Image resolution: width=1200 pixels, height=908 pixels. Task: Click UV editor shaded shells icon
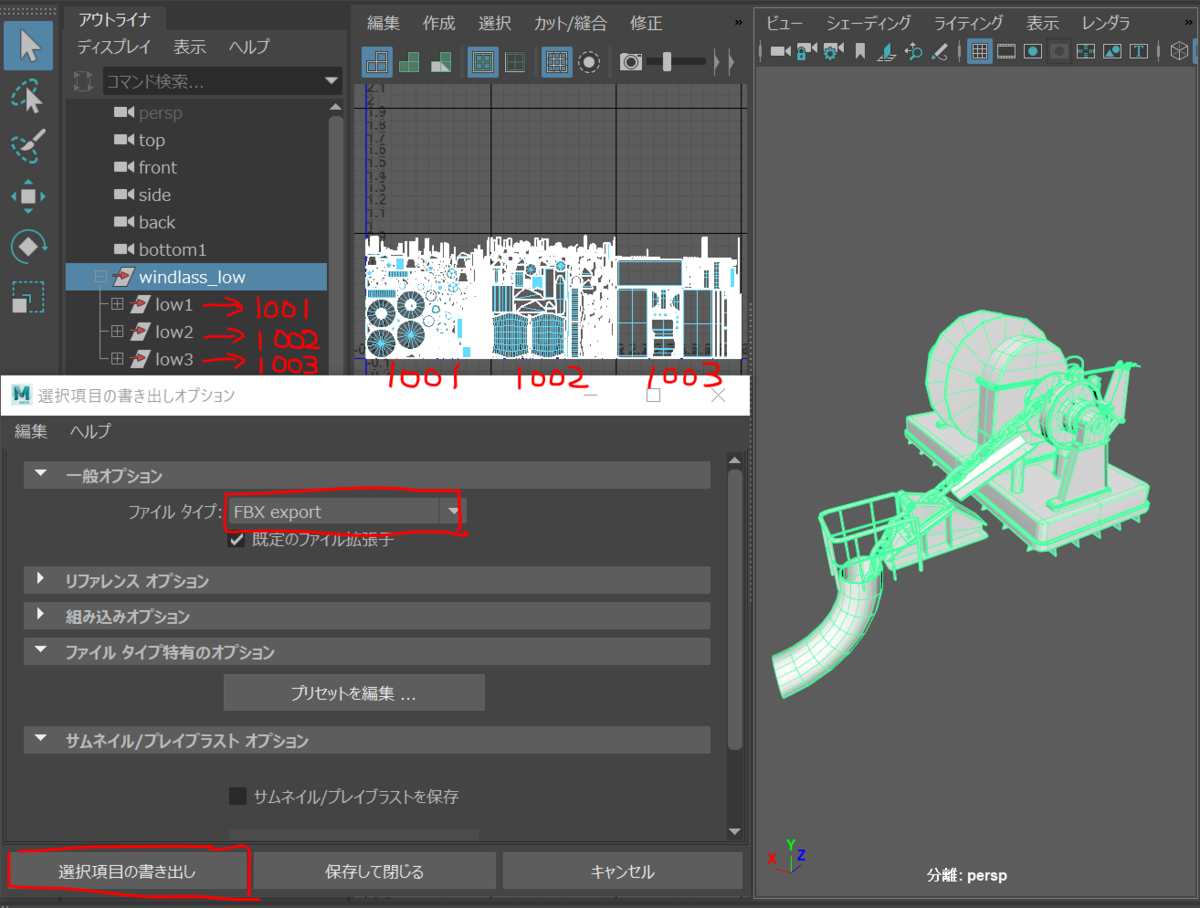tap(408, 62)
